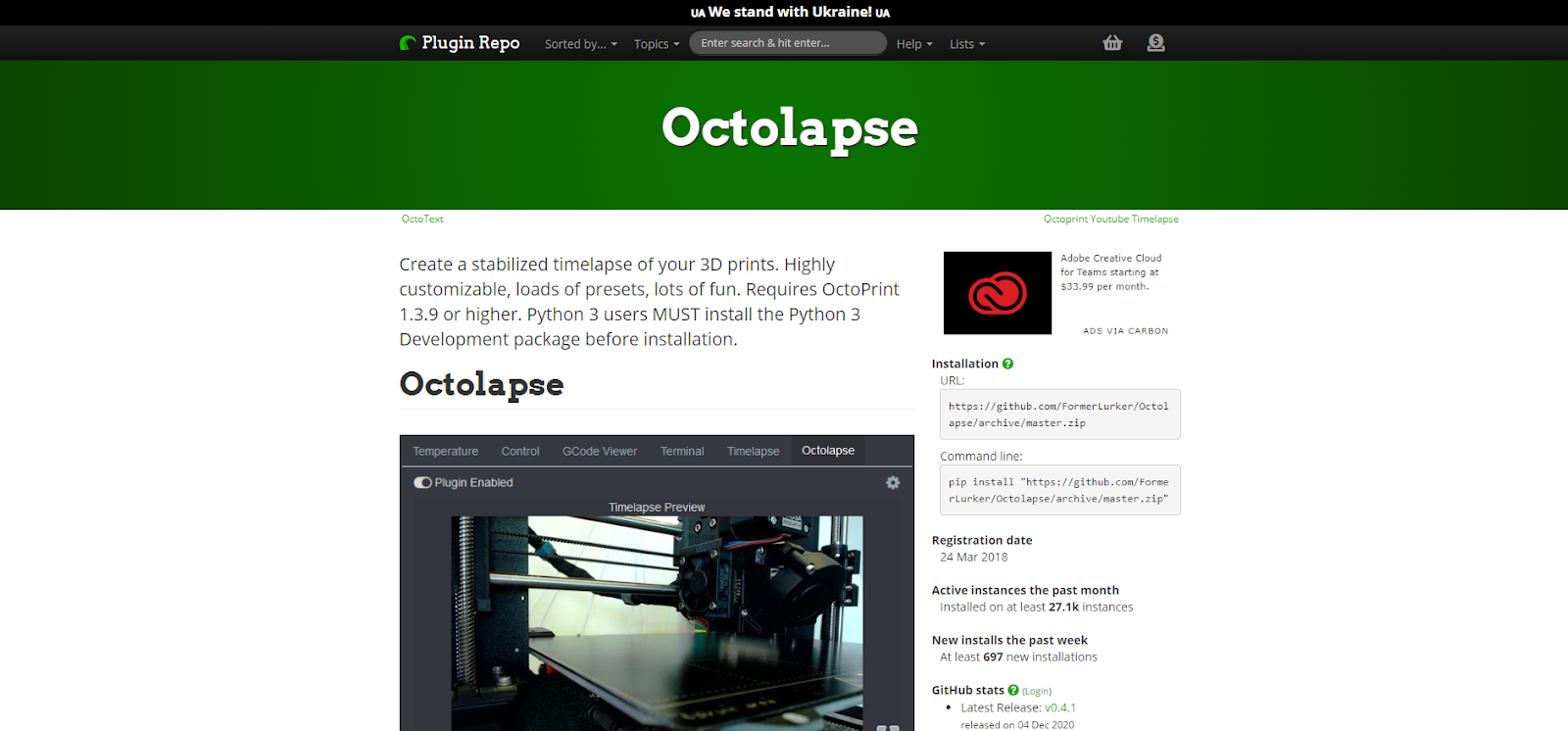Click the 'We stand with Ukraine!' banner
Screen dimensions: 1568x731
790,12
